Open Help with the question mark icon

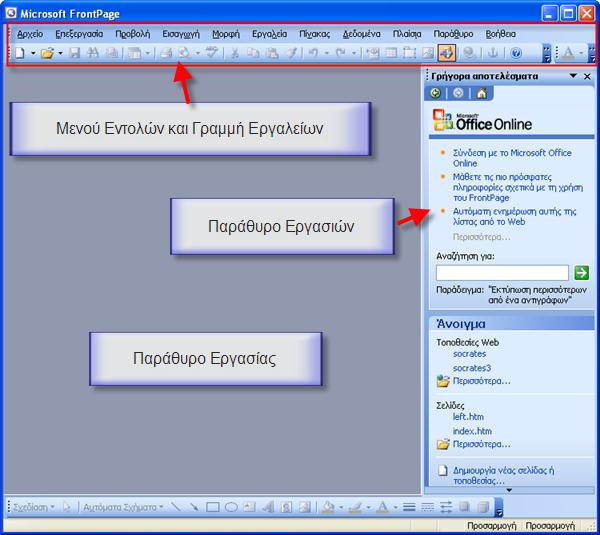[x=516, y=53]
